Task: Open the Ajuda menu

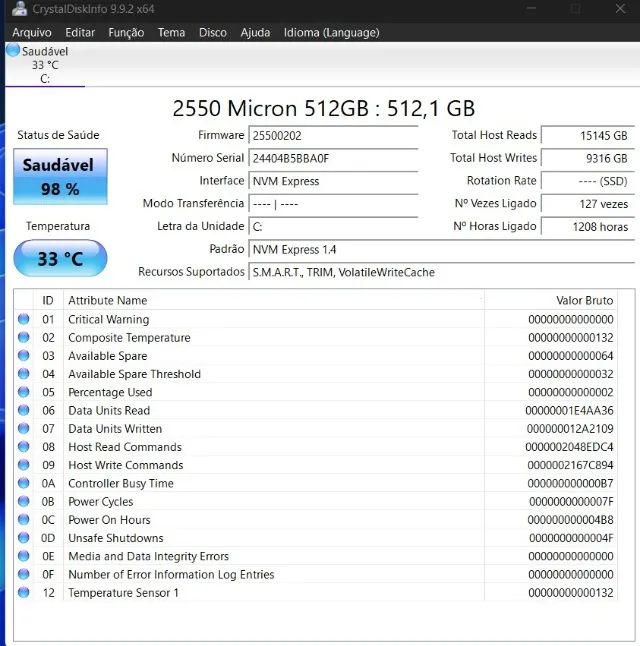Action: pos(255,33)
